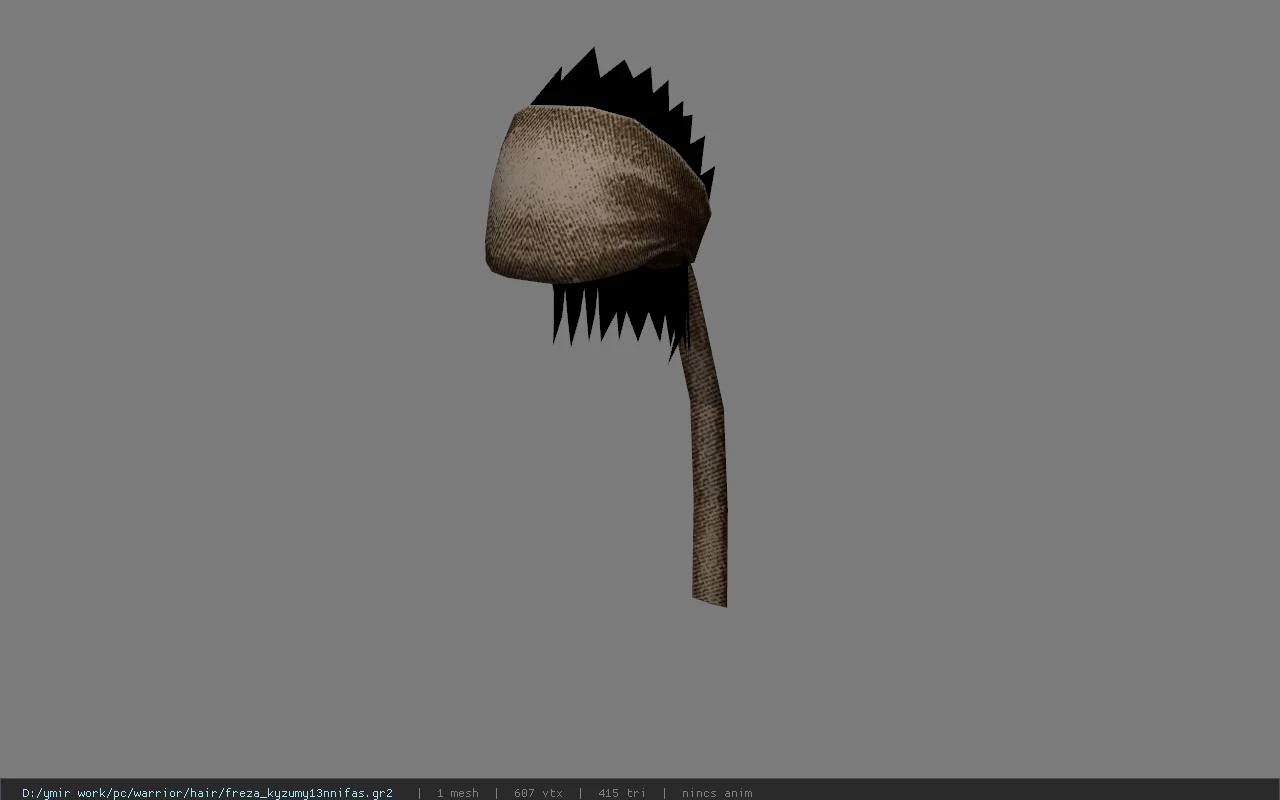The image size is (1280, 800).
Task: Click the '415 tri' triangle count
Action: [622, 793]
